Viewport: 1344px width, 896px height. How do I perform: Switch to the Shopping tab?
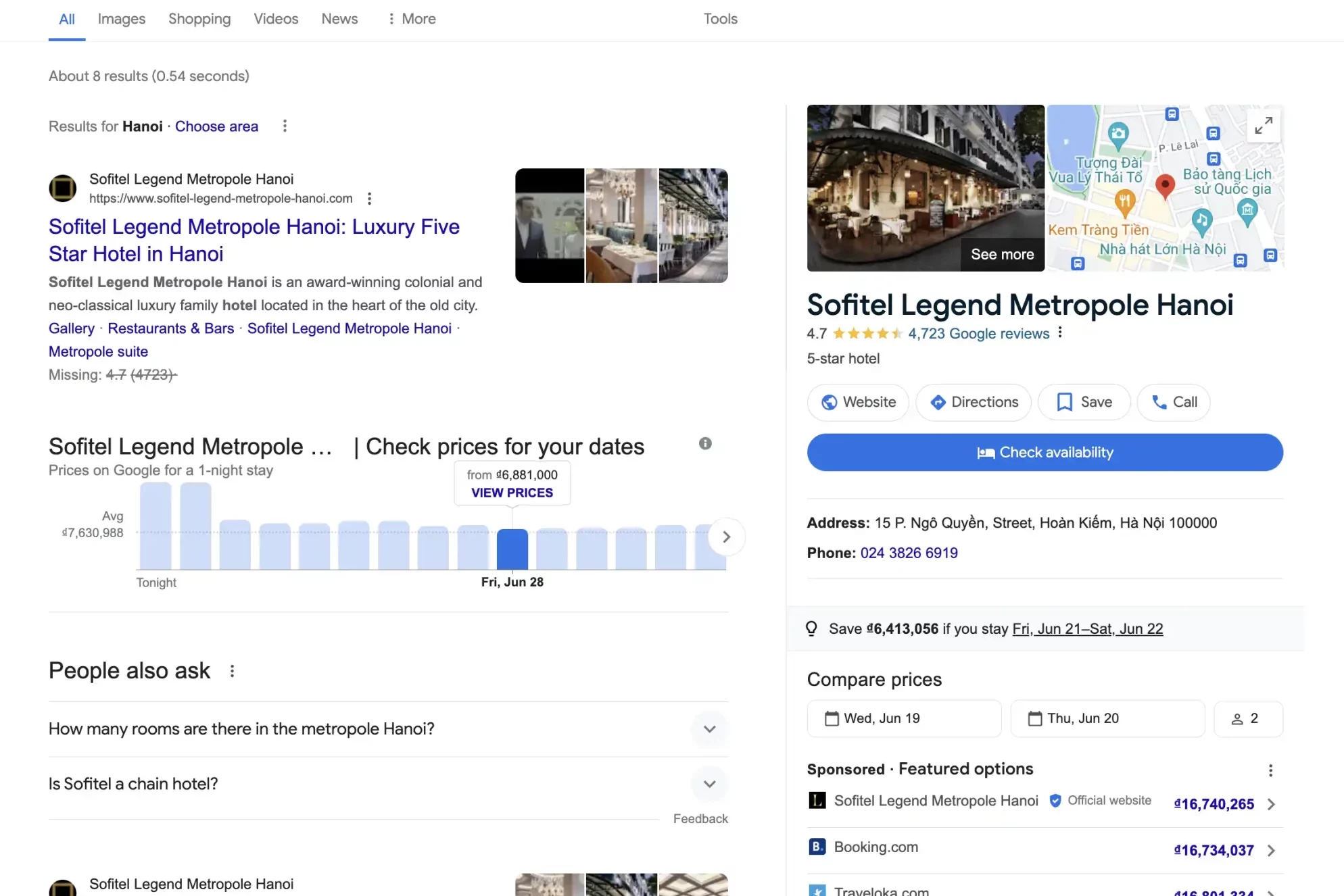[199, 19]
